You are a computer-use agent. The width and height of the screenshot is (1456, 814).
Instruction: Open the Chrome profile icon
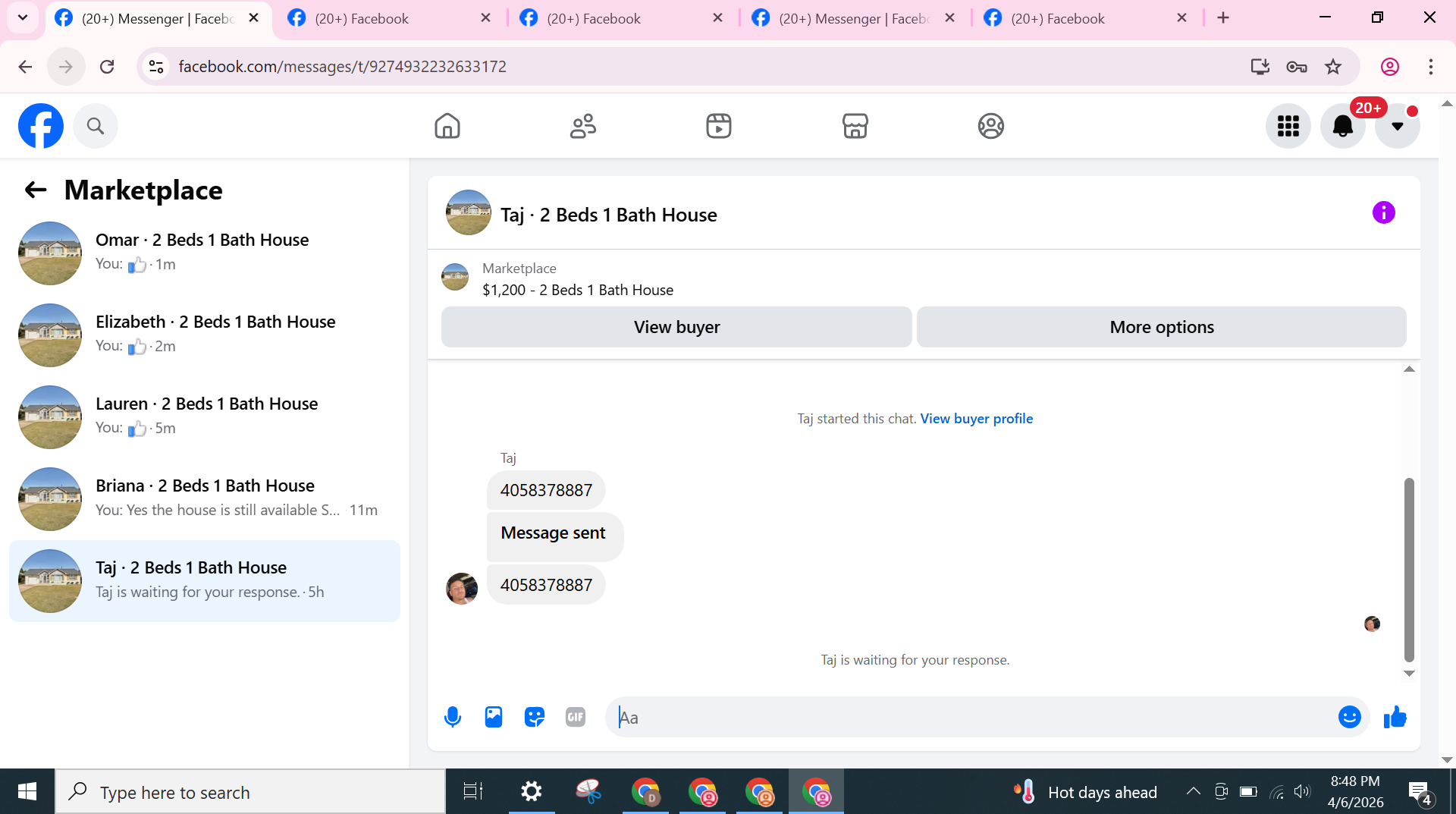coord(1390,67)
